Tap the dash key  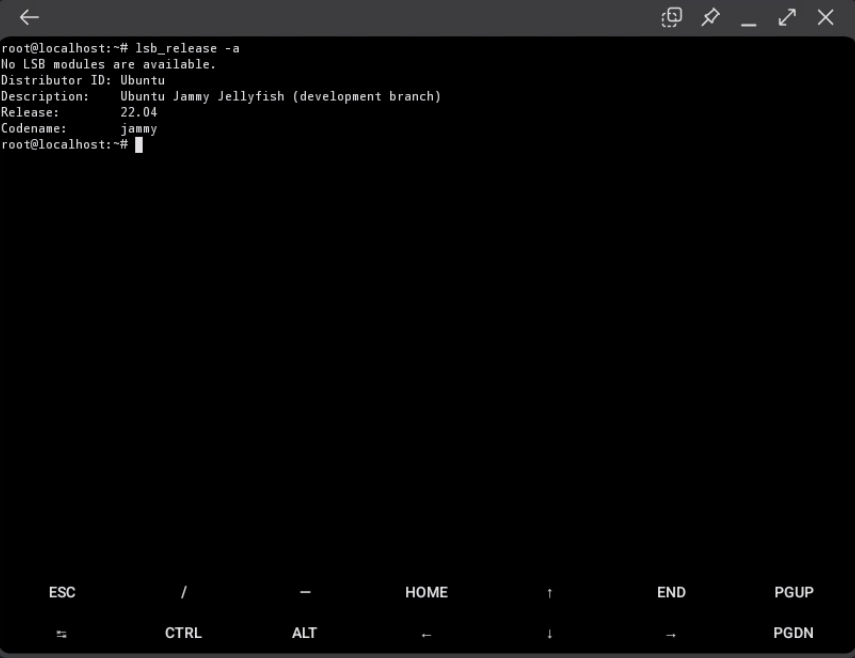point(305,592)
